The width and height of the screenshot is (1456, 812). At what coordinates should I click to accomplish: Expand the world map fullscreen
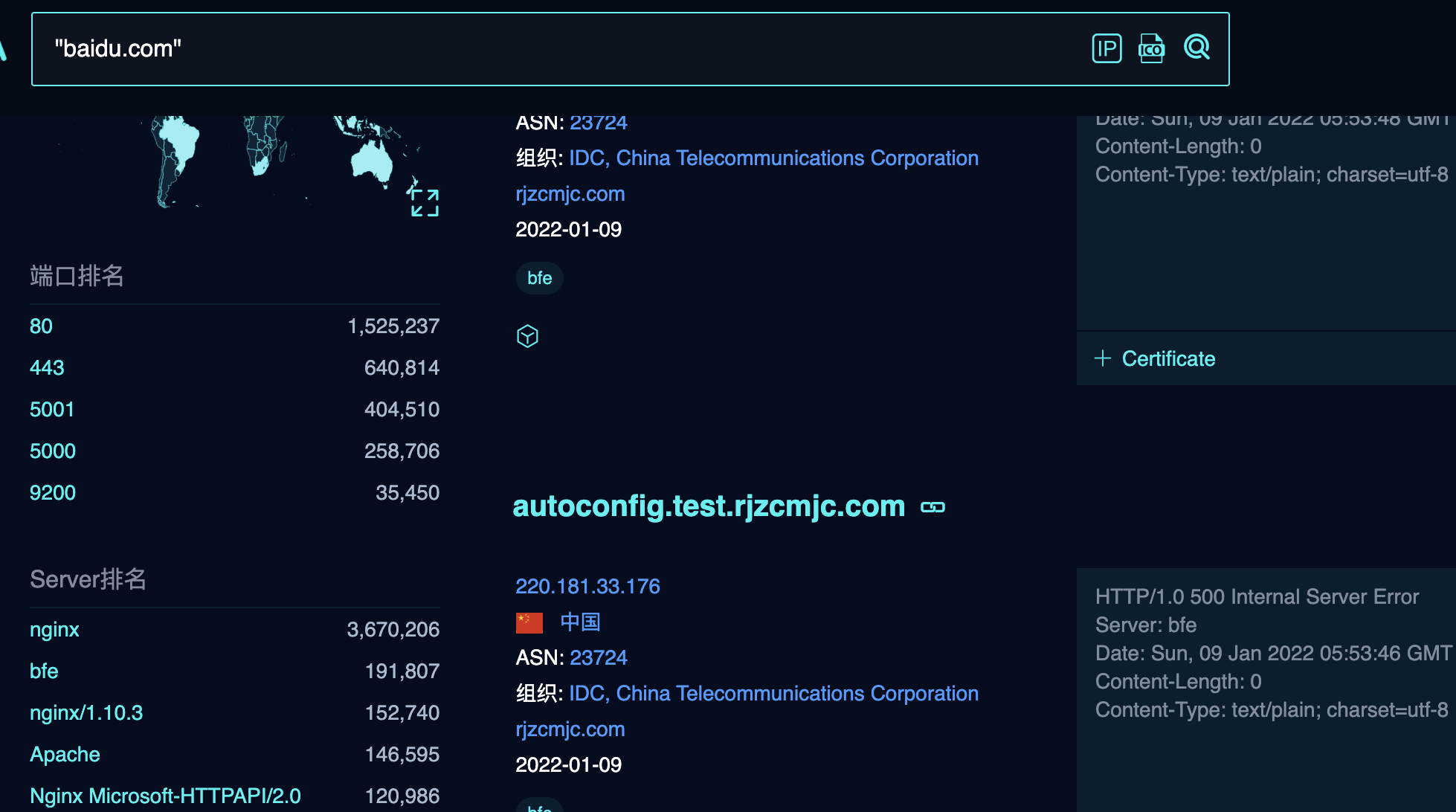425,202
